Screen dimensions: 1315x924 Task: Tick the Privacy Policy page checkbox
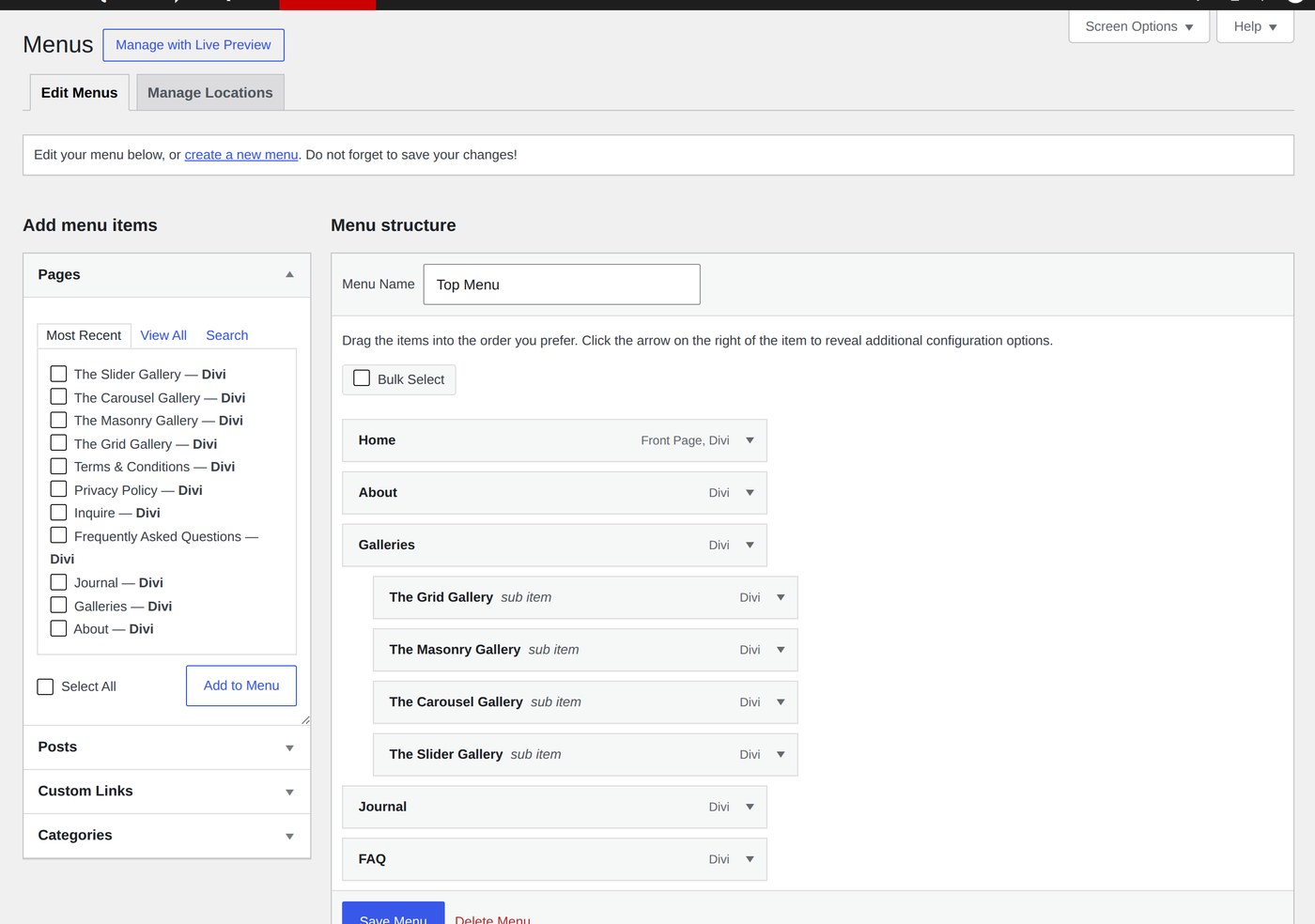click(58, 489)
